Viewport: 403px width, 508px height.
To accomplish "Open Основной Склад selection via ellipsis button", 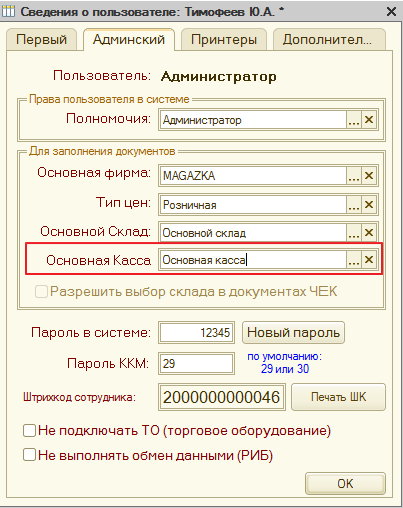I will coord(354,232).
